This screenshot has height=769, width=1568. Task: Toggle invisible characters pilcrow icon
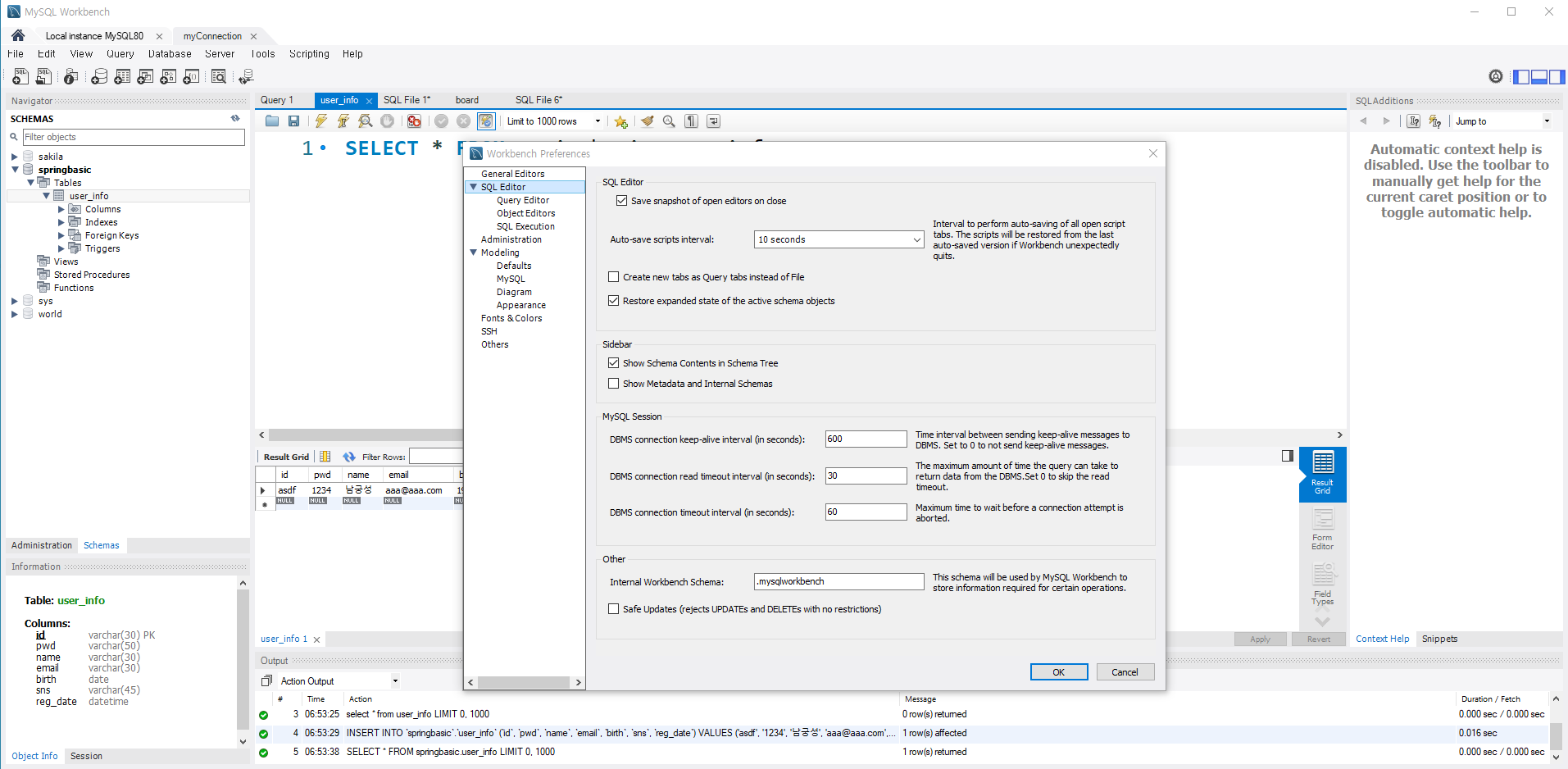[x=692, y=121]
